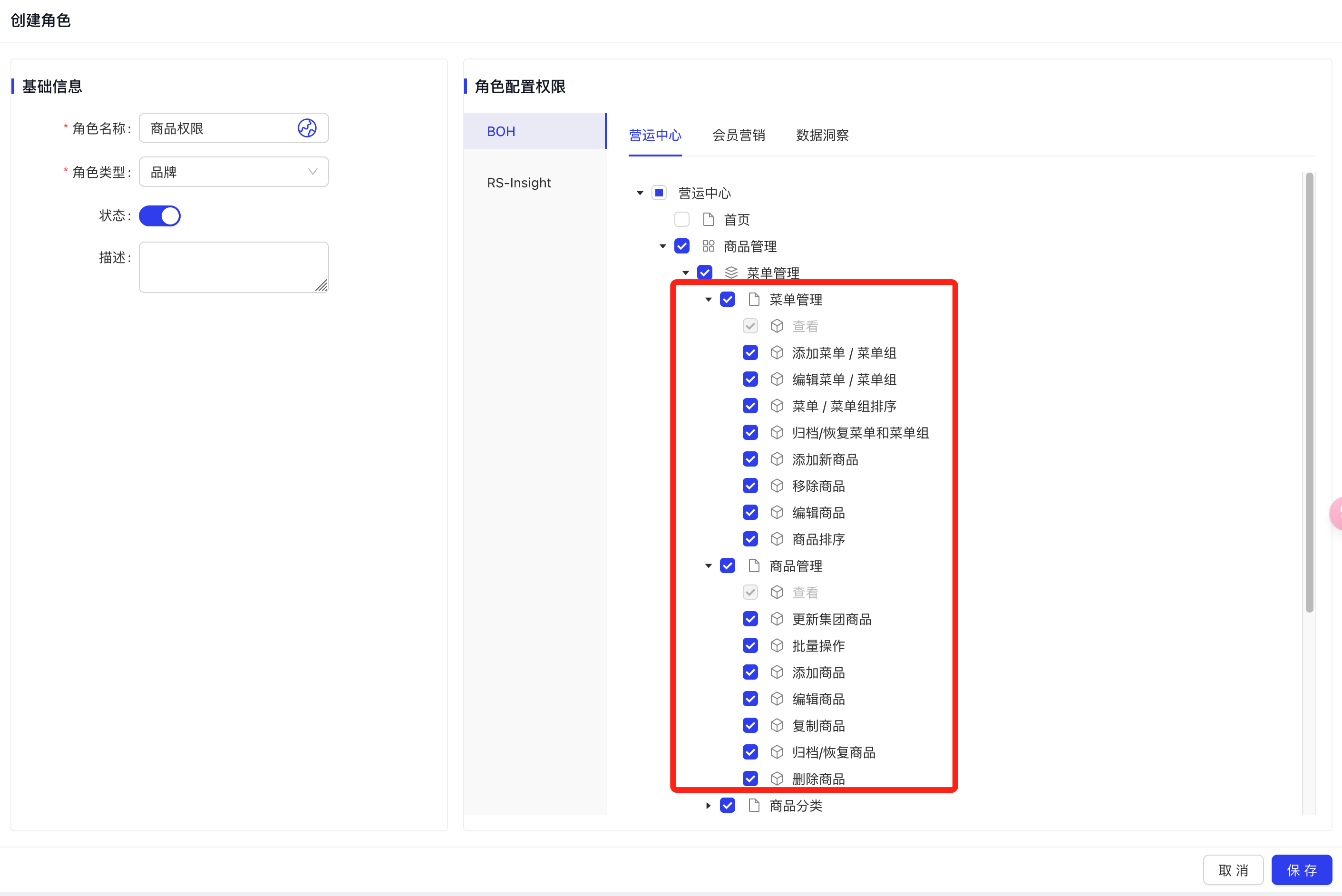Click page icon beside 商品管理 under 菜单管理
Screen dimensions: 1342x896
click(754, 566)
